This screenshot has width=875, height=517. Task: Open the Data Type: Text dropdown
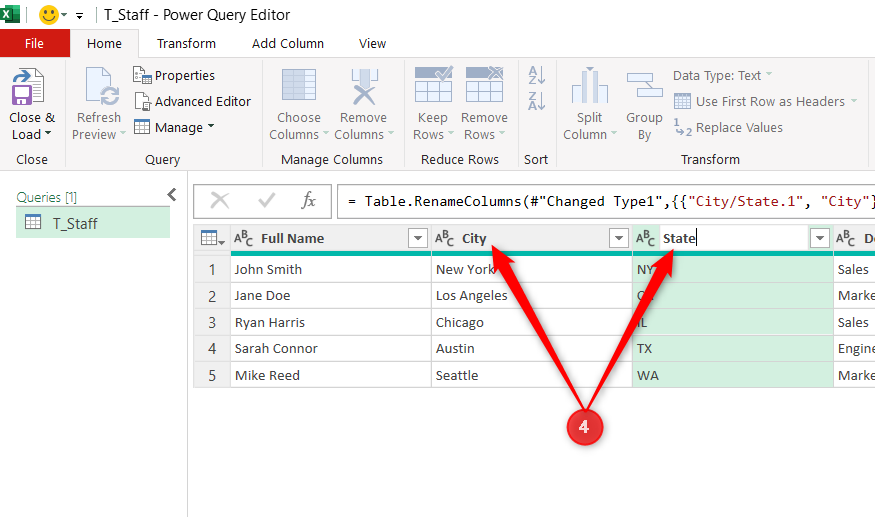click(x=723, y=75)
